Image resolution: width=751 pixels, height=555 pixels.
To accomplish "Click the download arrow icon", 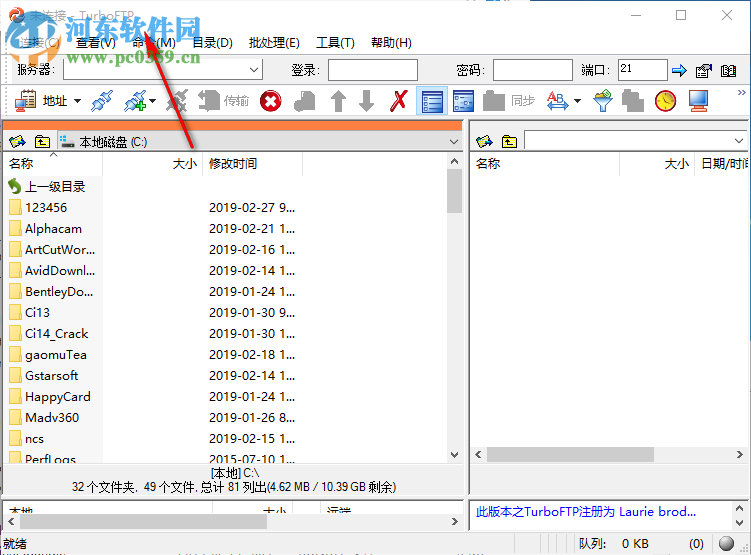I will coord(367,101).
